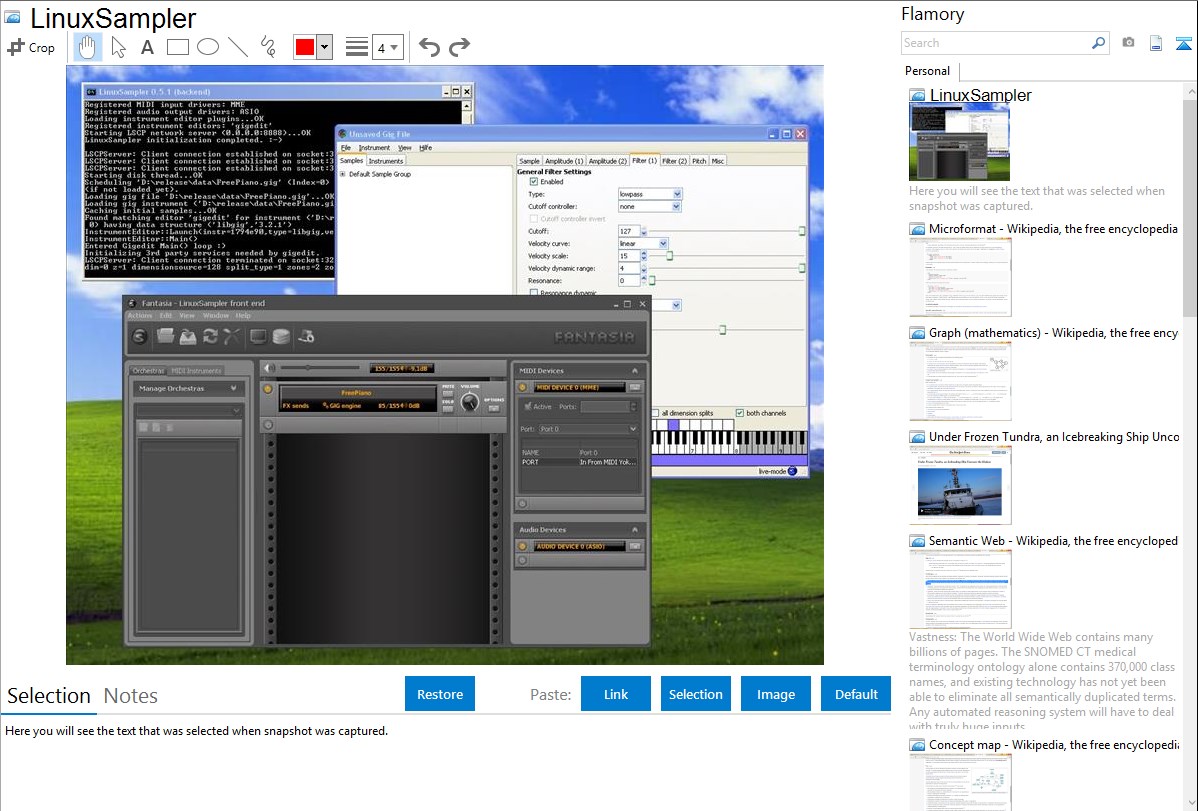Toggle "all dimension splits" checkbox in Gig File window
This screenshot has width=1198, height=811.
[x=655, y=413]
